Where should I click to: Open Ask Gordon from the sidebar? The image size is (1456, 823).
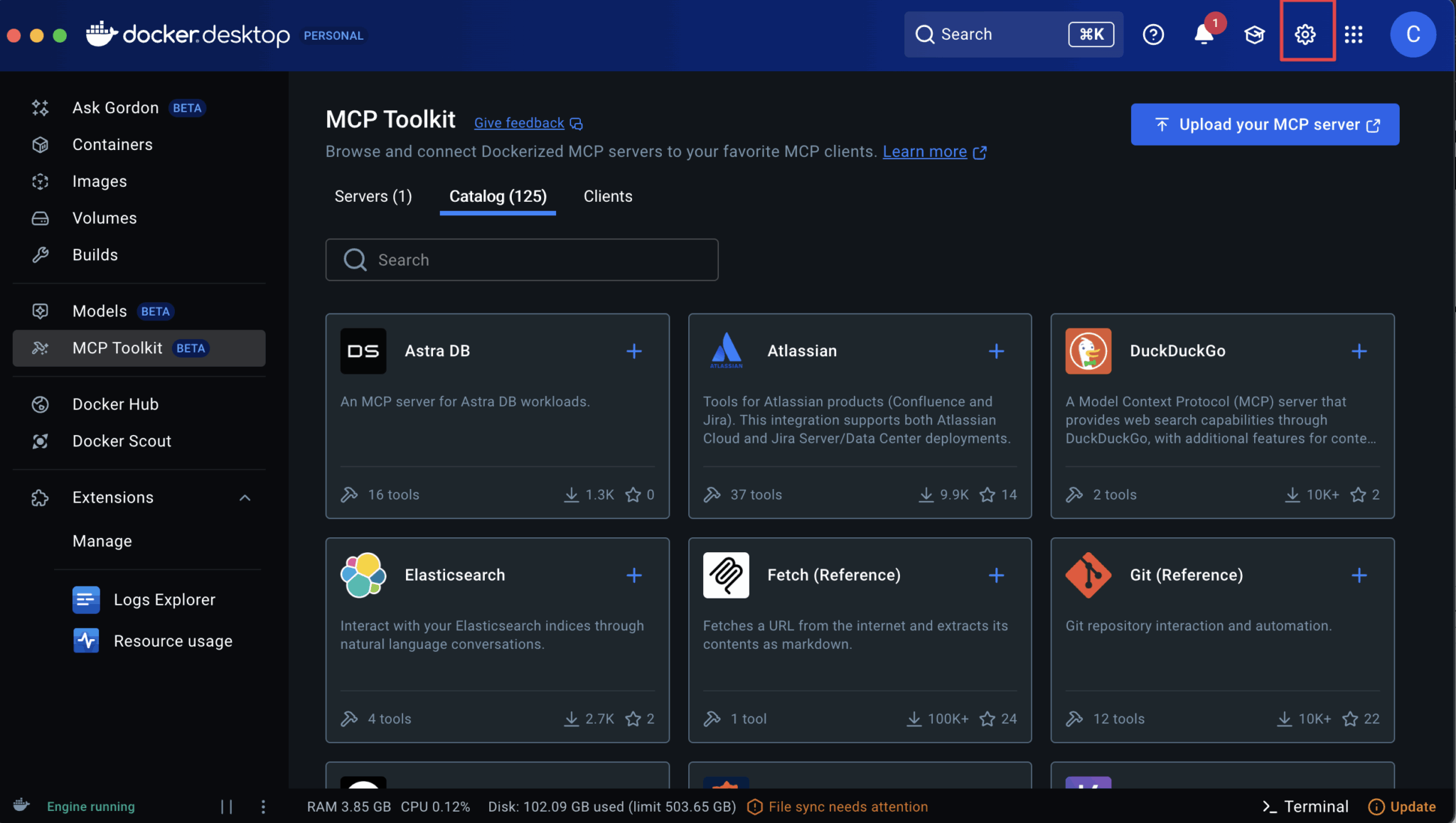point(115,107)
